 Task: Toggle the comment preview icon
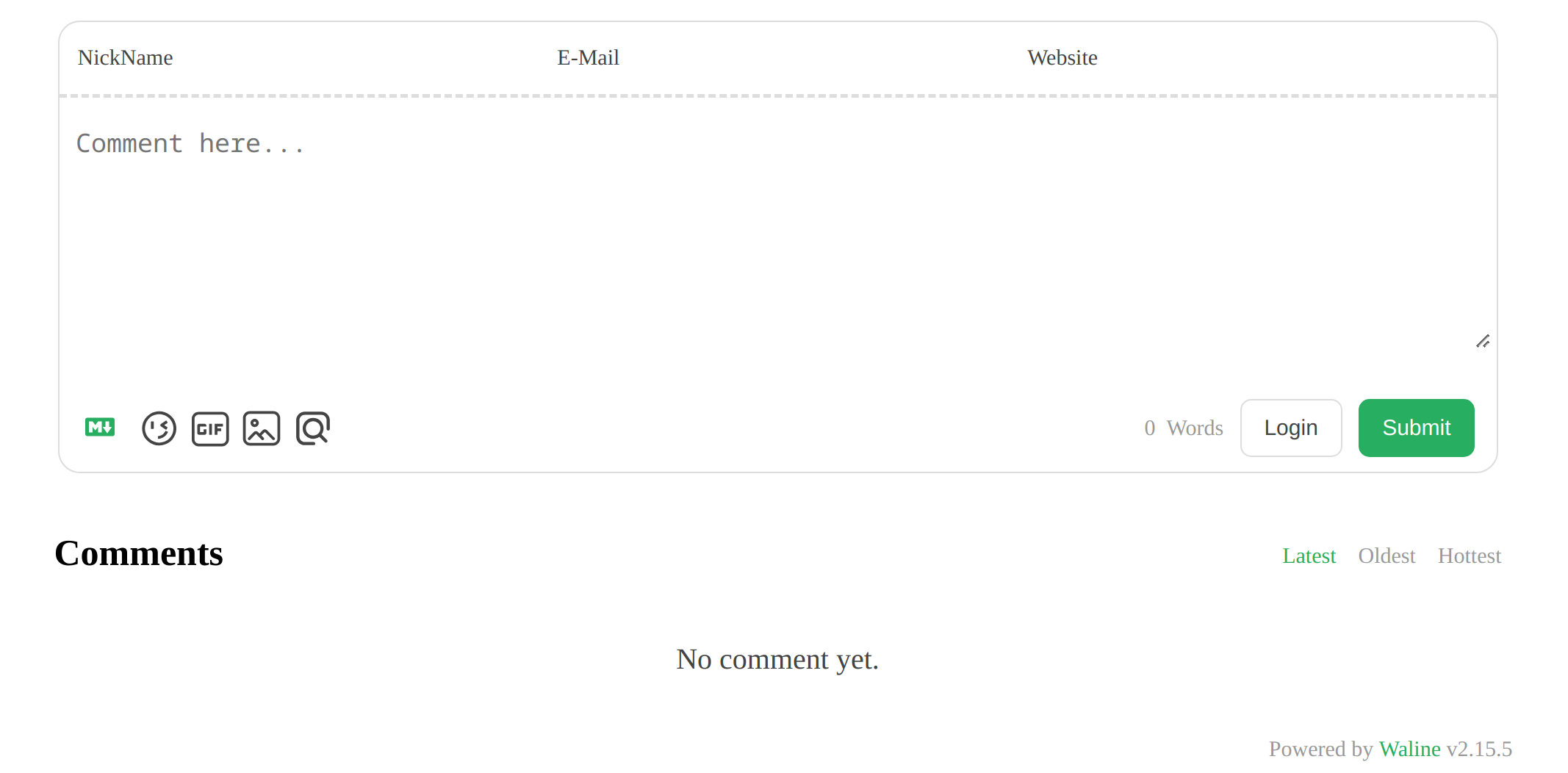coord(313,428)
